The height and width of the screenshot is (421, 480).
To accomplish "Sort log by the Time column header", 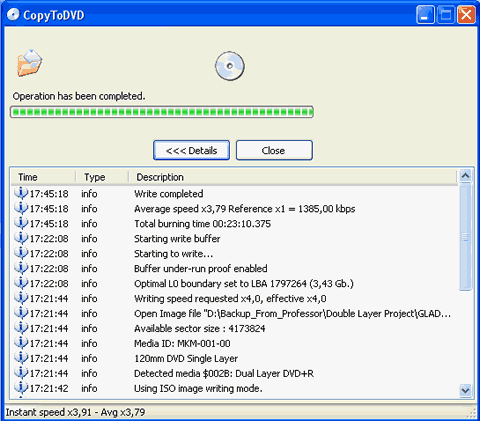I will [x=43, y=177].
